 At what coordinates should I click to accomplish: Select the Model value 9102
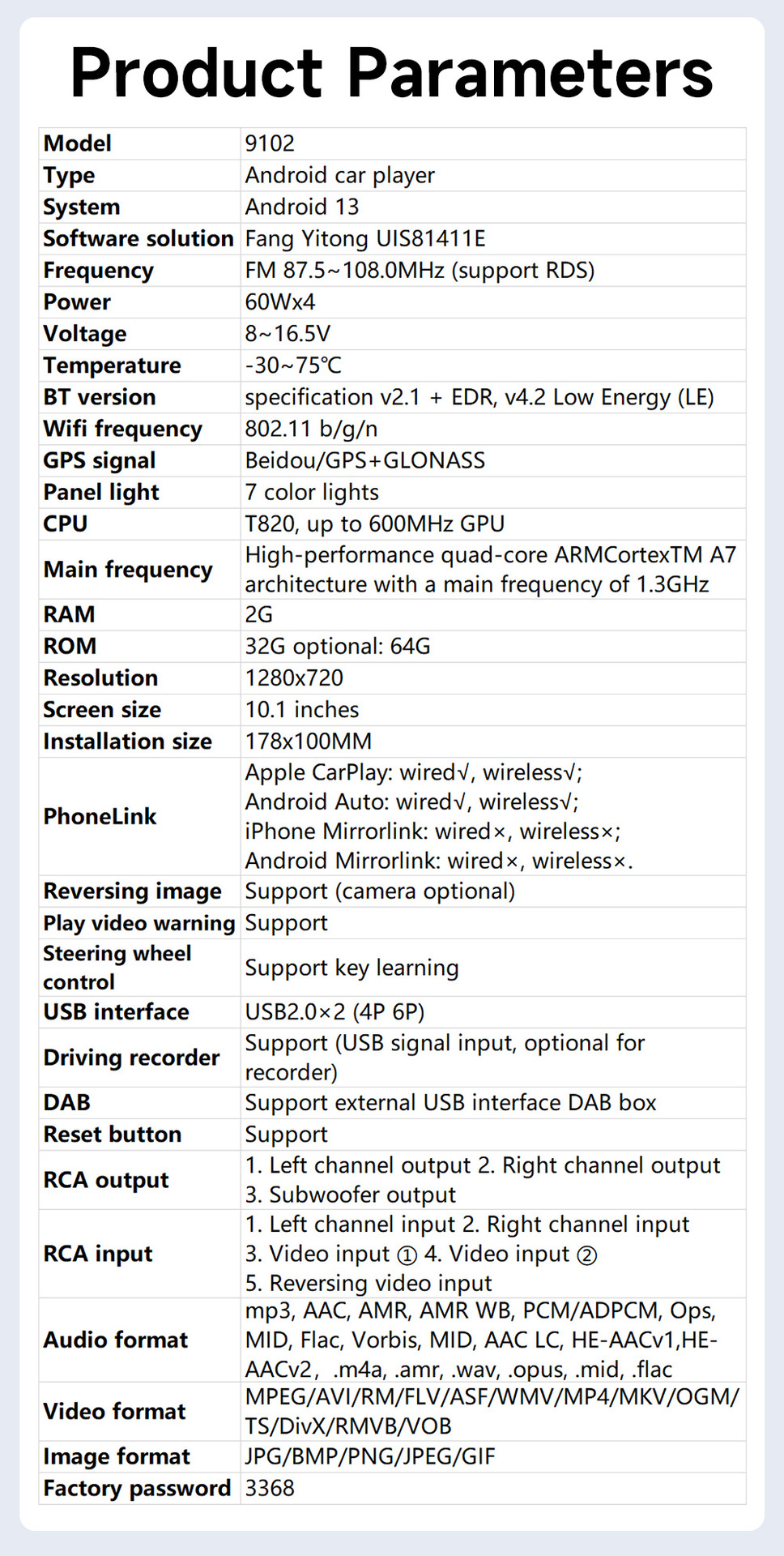270,143
